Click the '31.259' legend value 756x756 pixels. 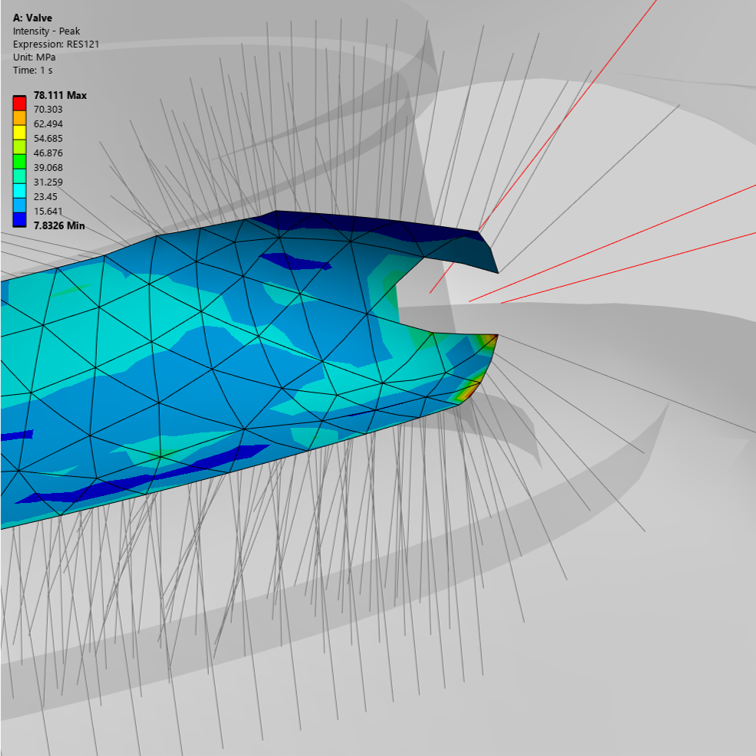[48, 182]
